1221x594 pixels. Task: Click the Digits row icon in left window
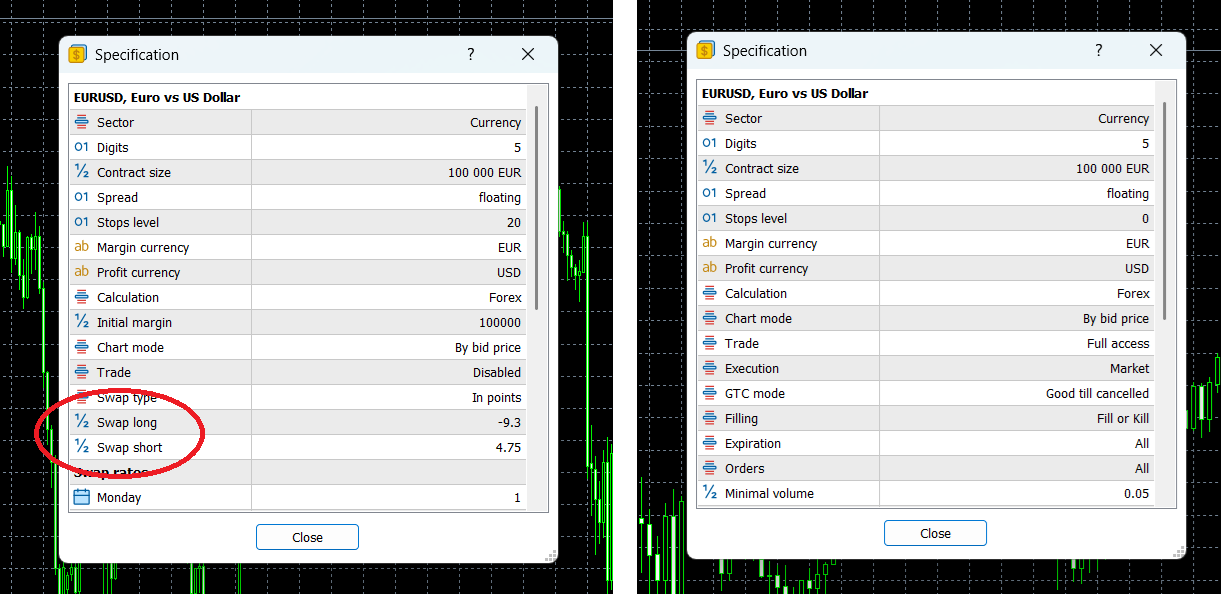pos(82,147)
